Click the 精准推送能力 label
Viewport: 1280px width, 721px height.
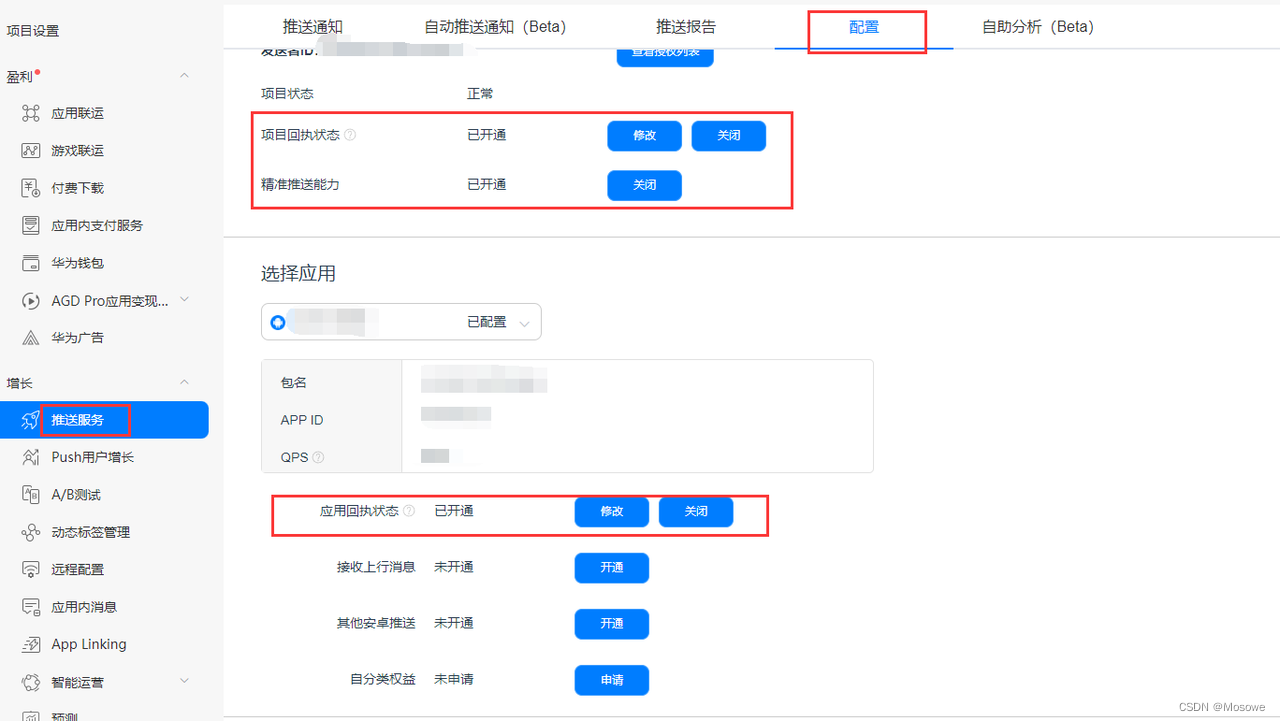300,184
